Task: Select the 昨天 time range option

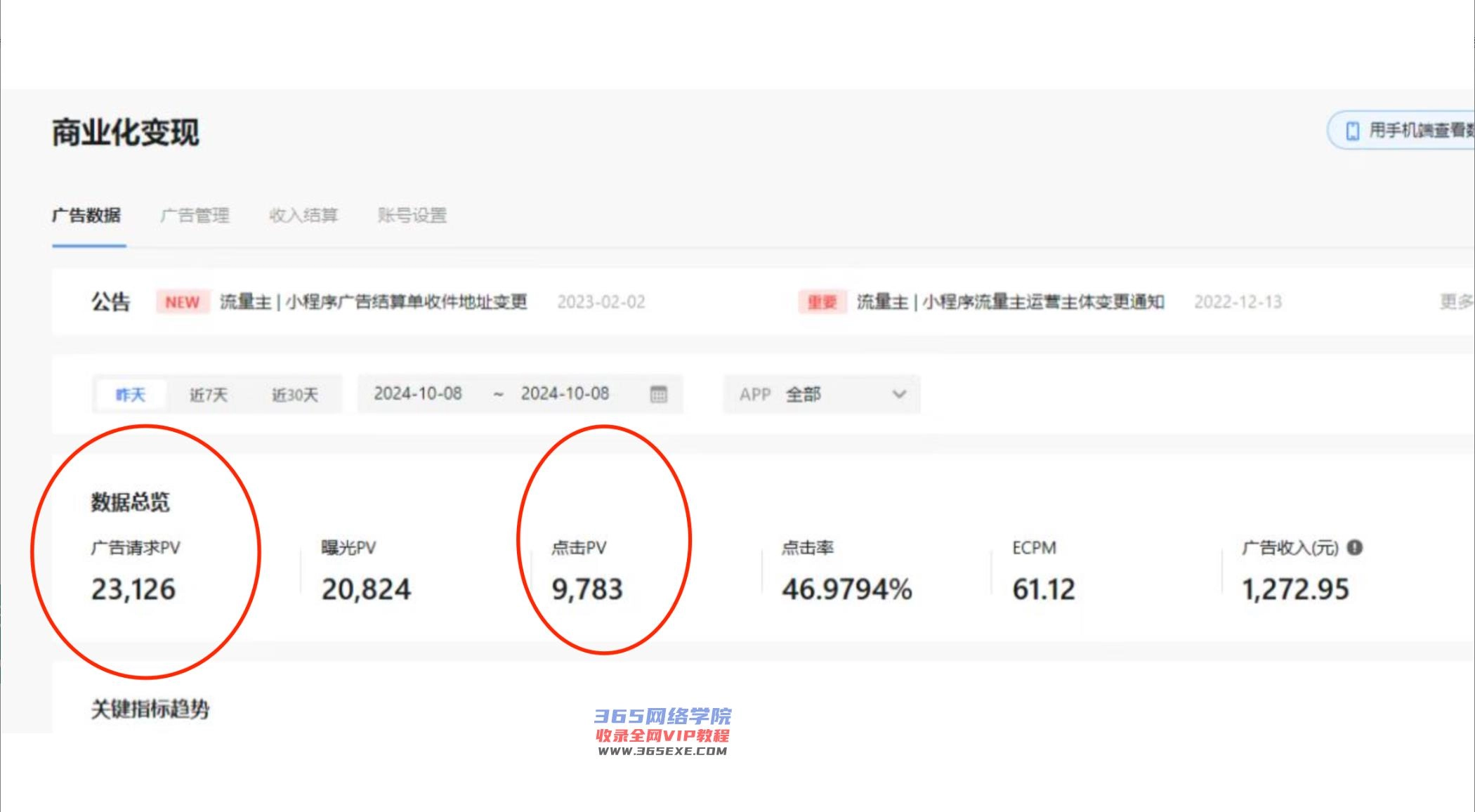Action: click(131, 395)
